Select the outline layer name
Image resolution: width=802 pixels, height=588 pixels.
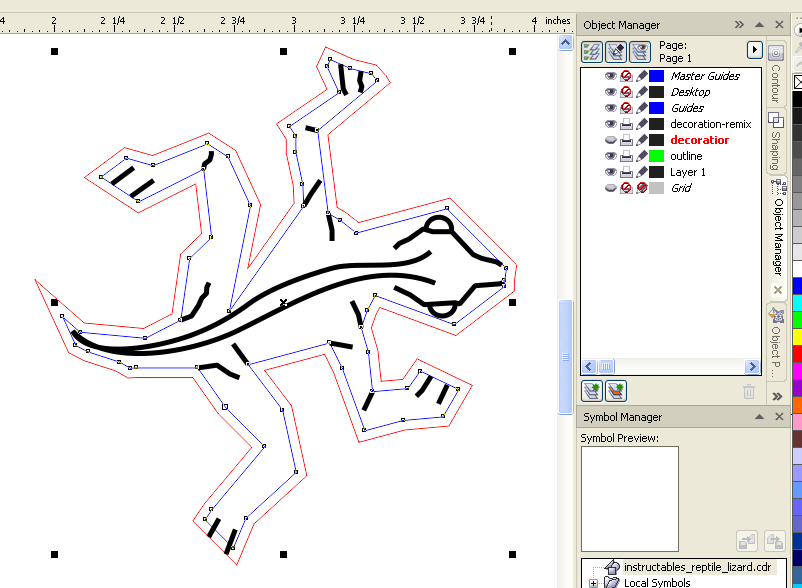[x=686, y=156]
